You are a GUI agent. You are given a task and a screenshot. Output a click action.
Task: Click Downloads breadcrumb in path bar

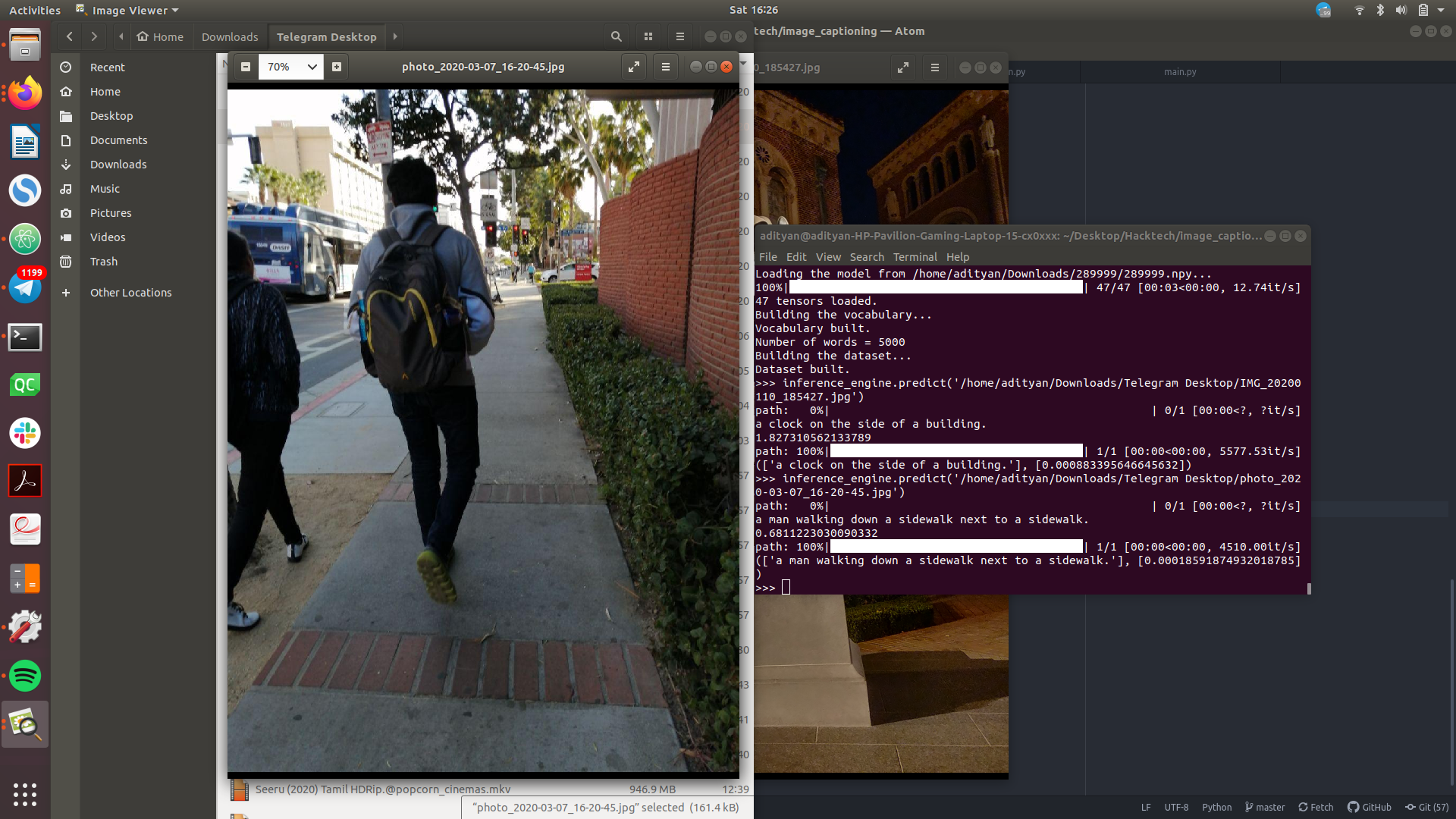[230, 36]
